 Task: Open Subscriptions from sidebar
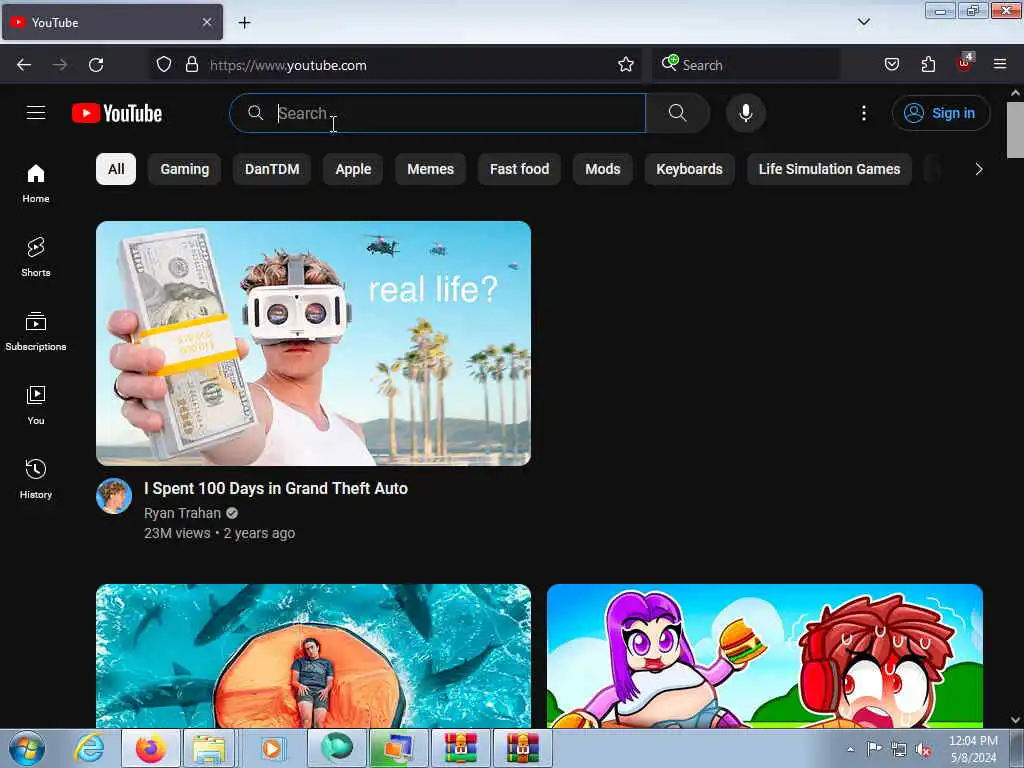(x=36, y=331)
